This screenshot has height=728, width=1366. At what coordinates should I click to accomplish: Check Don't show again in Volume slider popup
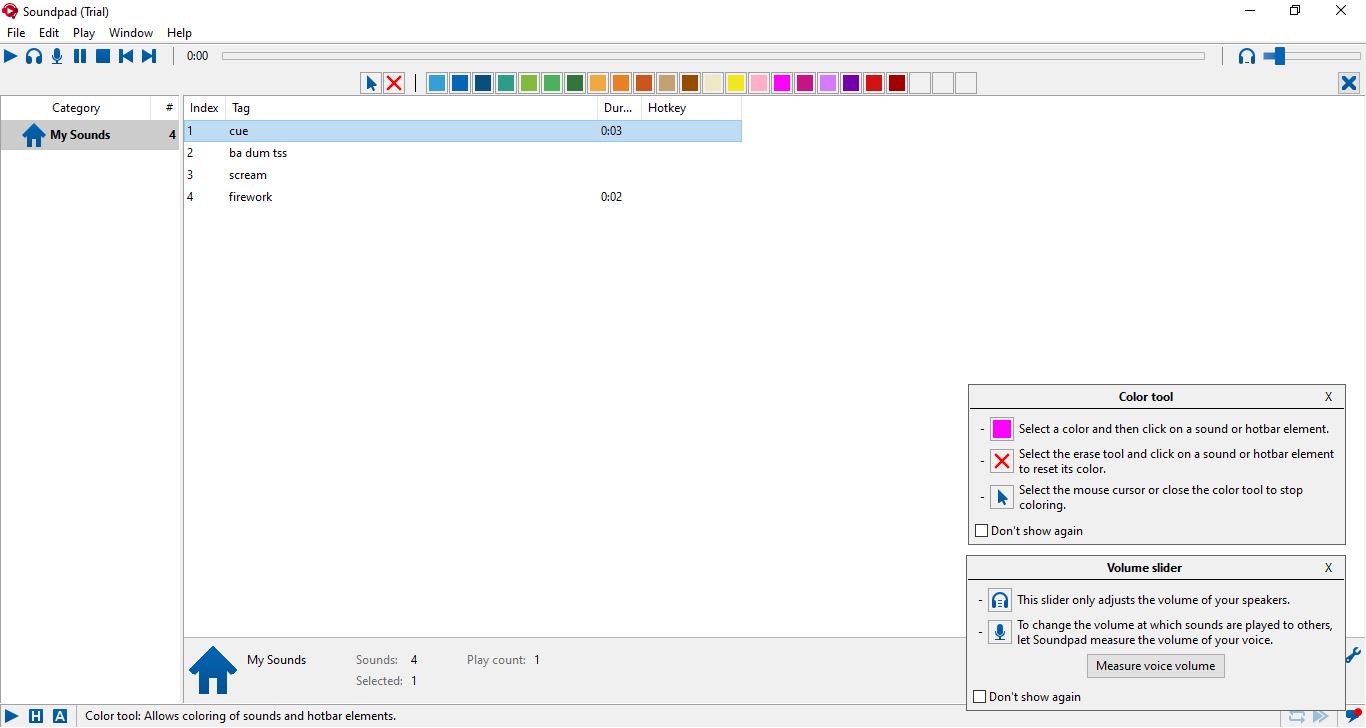(980, 697)
